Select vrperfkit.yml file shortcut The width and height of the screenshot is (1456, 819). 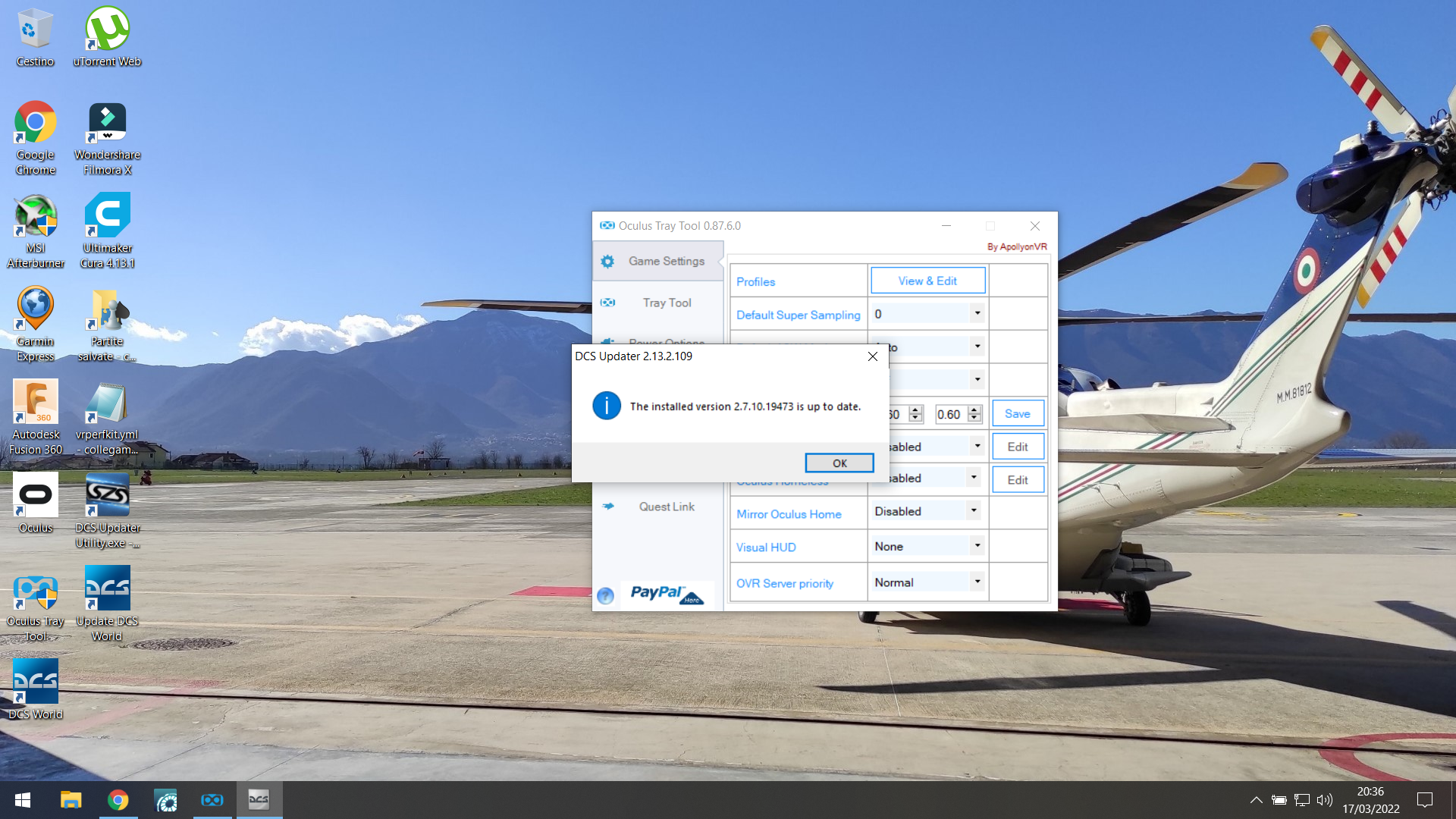point(107,418)
